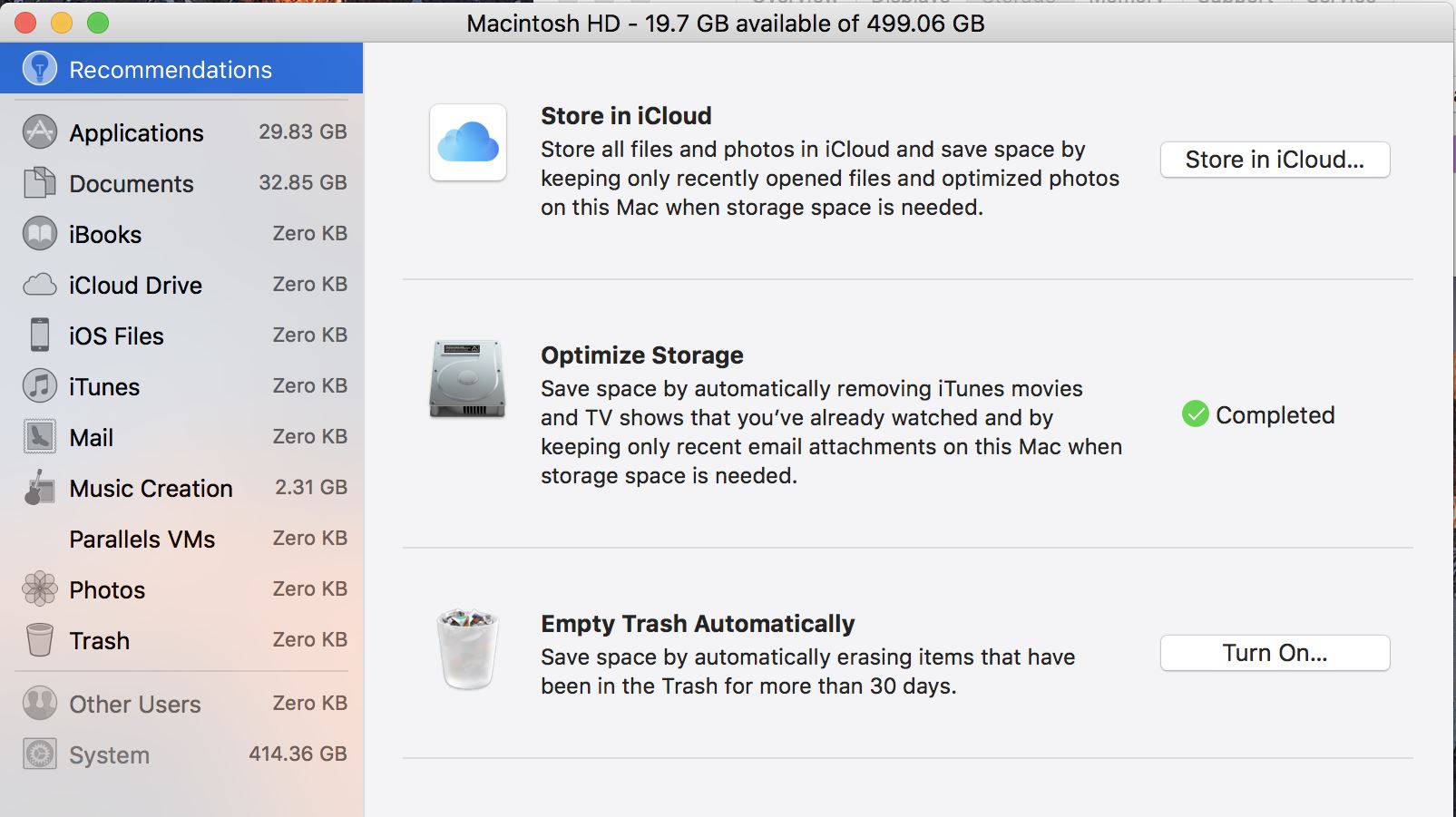The width and height of the screenshot is (1456, 817).
Task: Click the 2.31 GB Music Creation size
Action: coord(311,487)
